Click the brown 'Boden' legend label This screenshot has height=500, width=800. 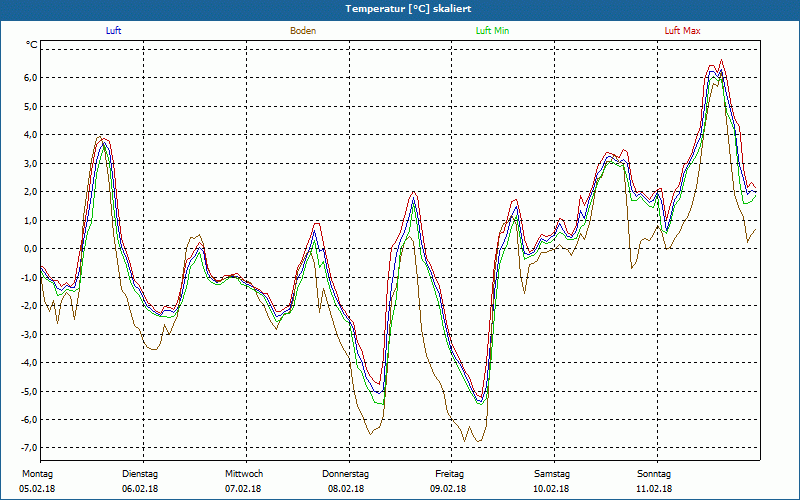pos(303,31)
